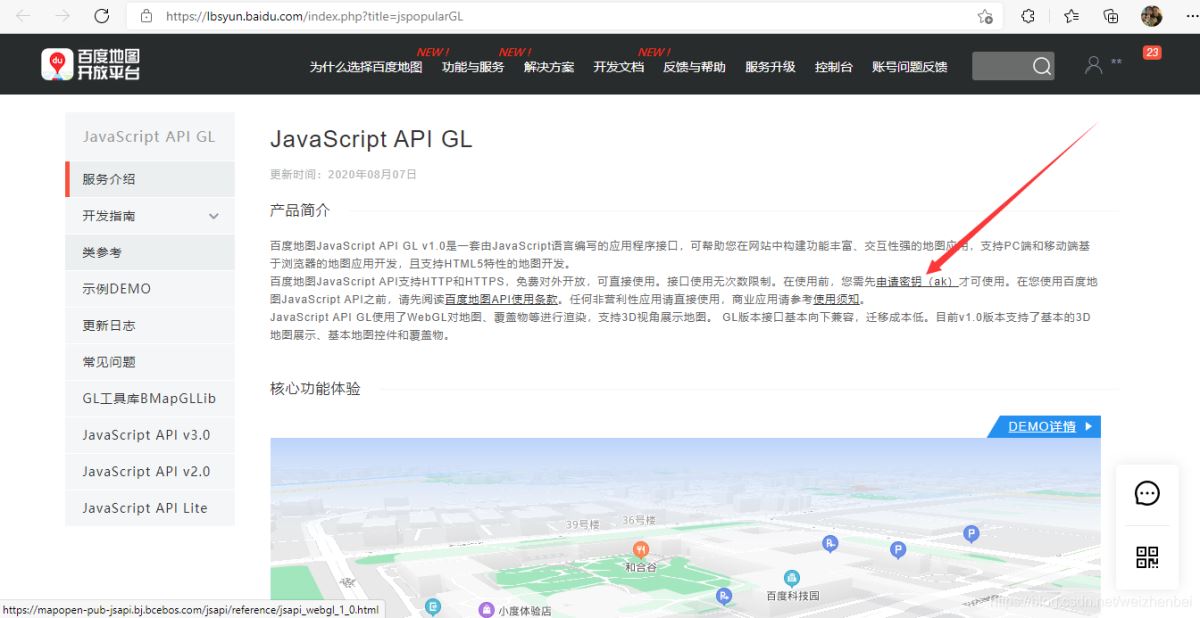Click the search magnifier icon

(x=1042, y=66)
